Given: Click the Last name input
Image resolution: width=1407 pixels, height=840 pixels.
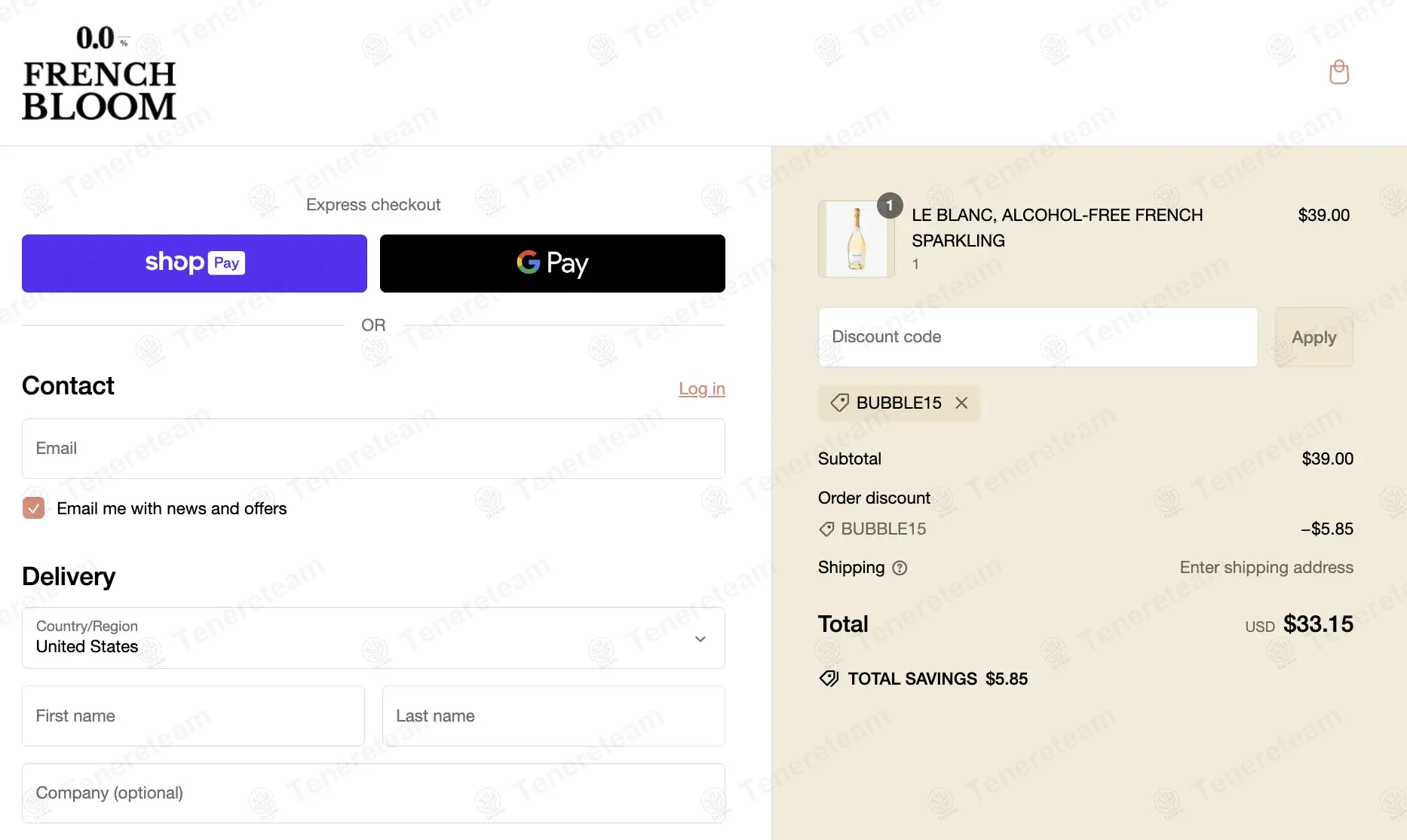Looking at the screenshot, I should coord(553,716).
